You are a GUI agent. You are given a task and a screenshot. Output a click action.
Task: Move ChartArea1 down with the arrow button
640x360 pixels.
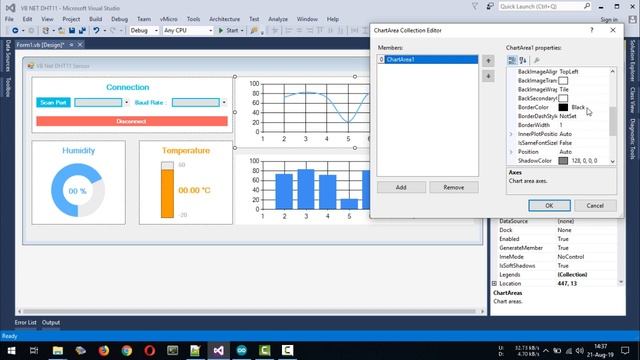[488, 76]
